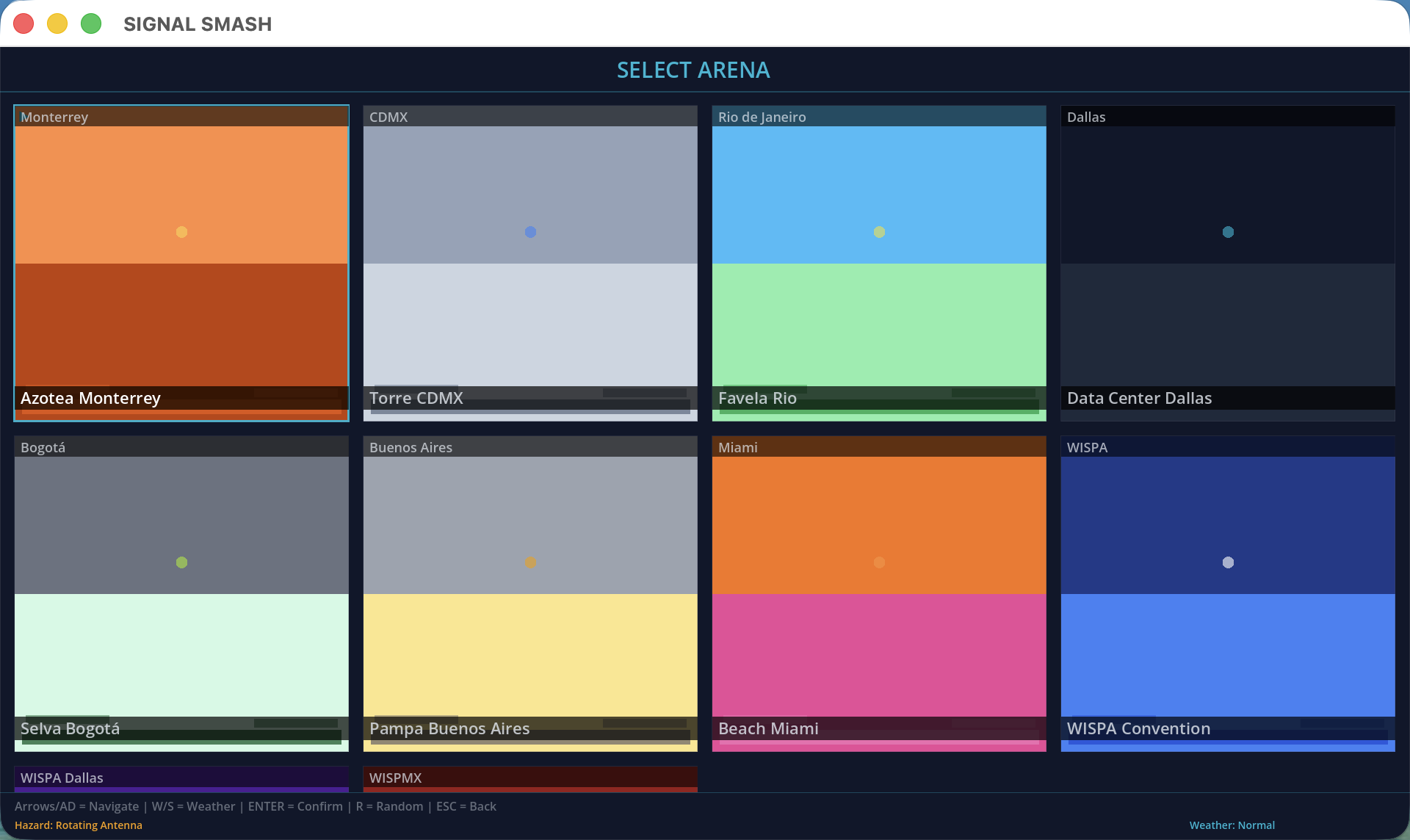Click the SELECT ARENA heading
This screenshot has width=1410, height=840.
coord(693,70)
